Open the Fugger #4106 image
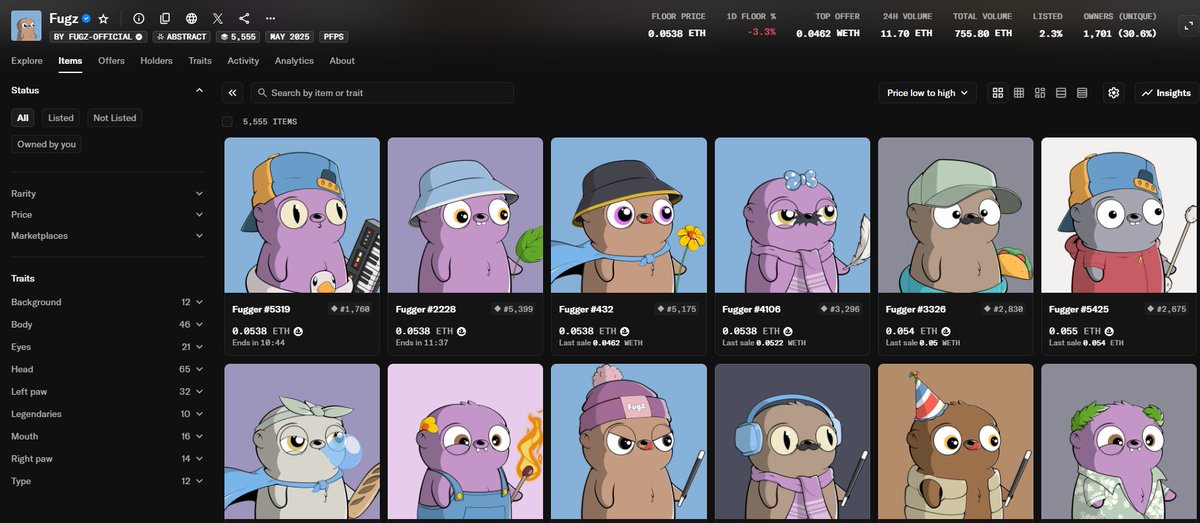1200x523 pixels. 792,215
